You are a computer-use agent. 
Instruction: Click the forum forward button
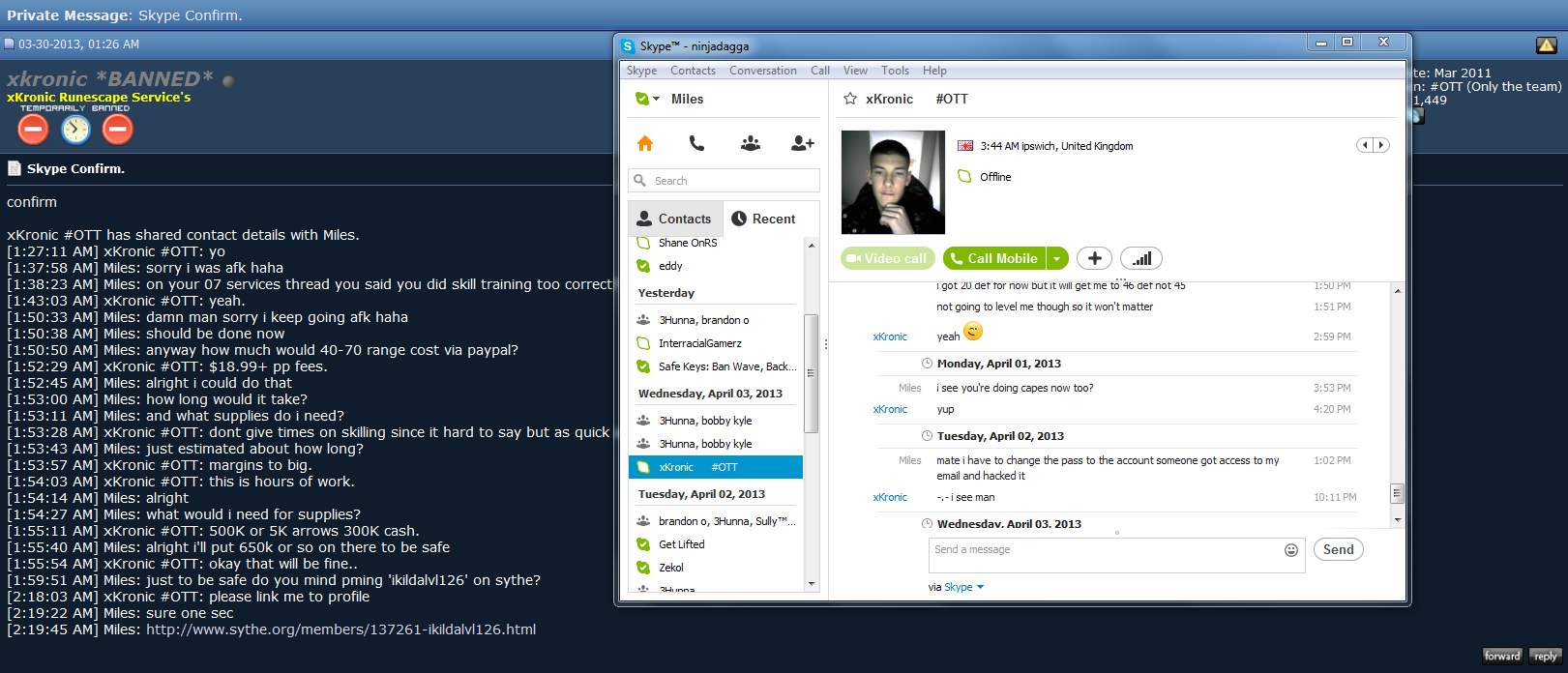coord(1502,656)
